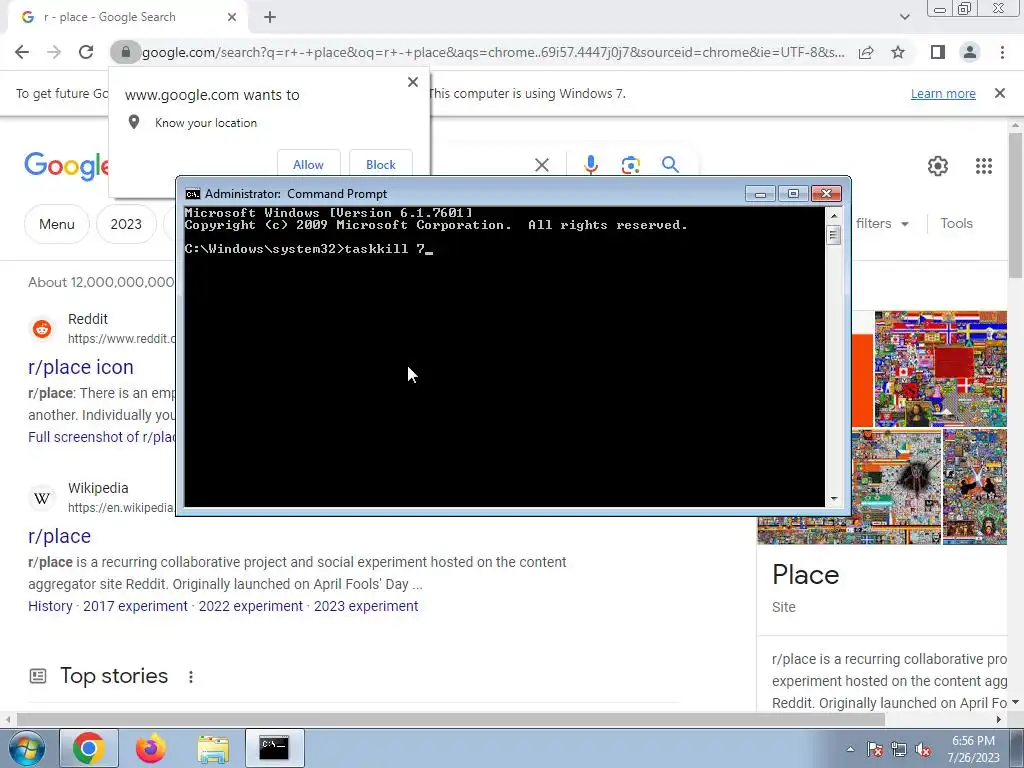Open Chrome side panel icon
The height and width of the screenshot is (768, 1024).
pyautogui.click(x=938, y=52)
